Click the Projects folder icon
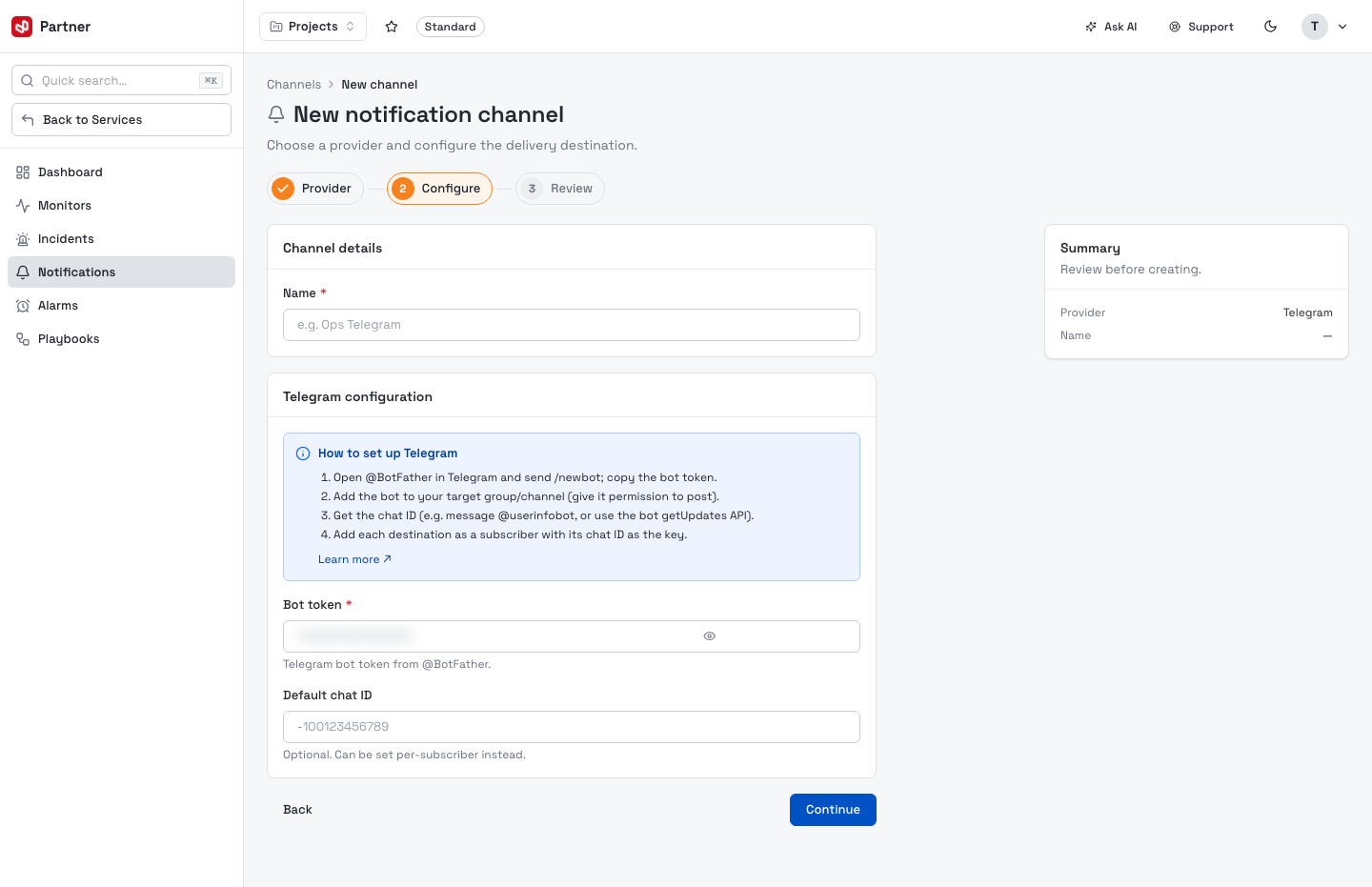 tap(276, 27)
